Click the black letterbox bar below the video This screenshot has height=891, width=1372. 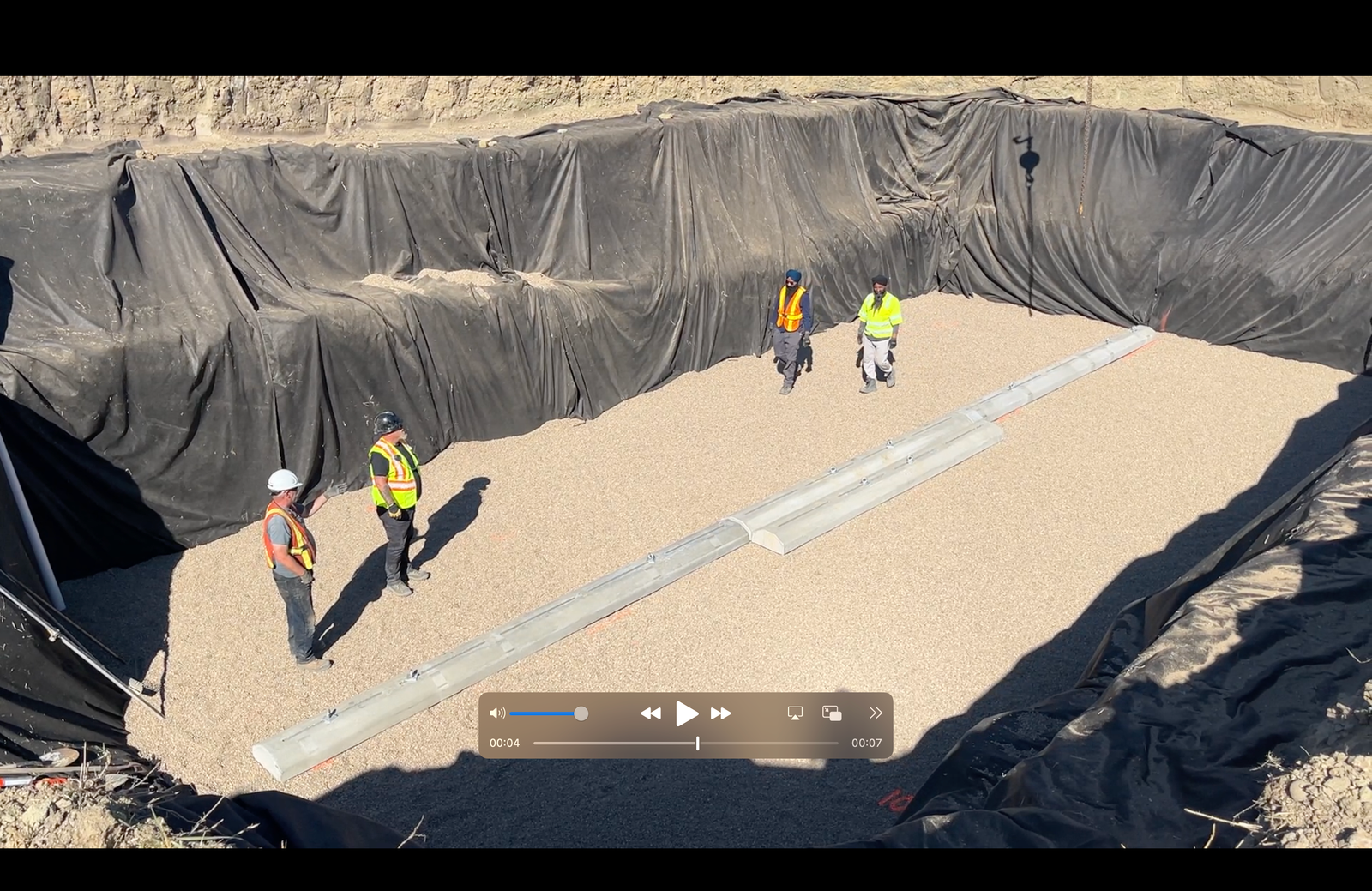[x=686, y=870]
